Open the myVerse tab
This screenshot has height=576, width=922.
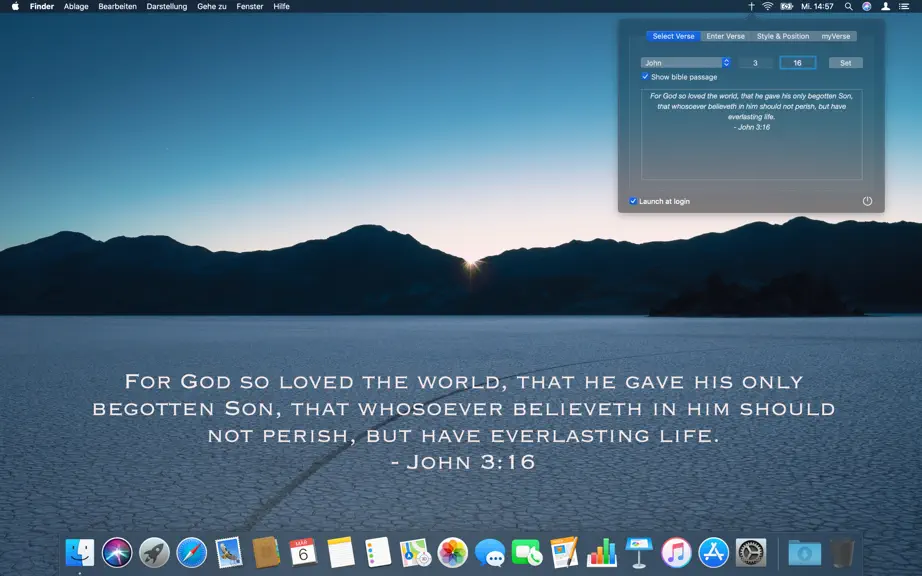click(x=836, y=36)
